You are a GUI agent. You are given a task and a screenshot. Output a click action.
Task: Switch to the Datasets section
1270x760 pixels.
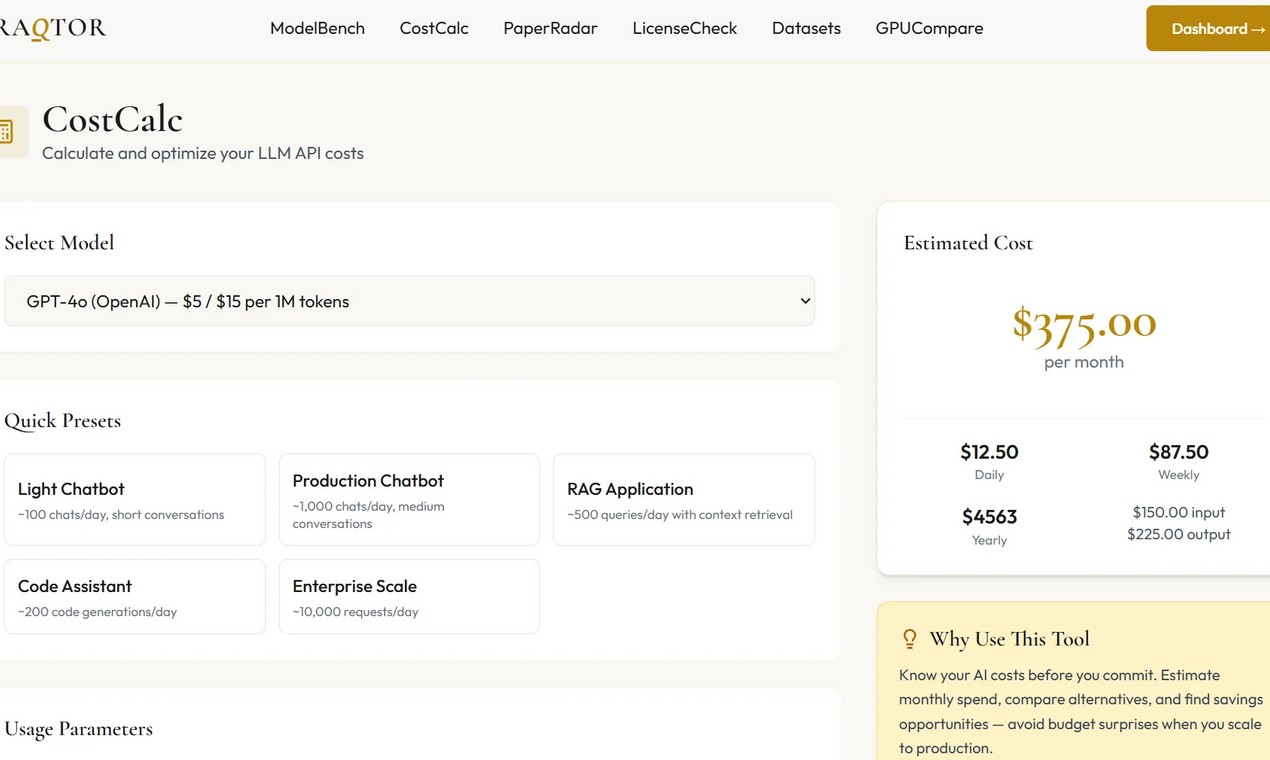coord(806,28)
